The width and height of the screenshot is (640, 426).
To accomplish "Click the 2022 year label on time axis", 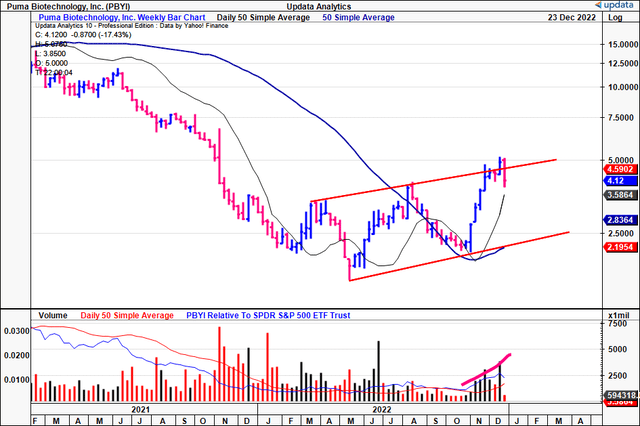I will coord(382,409).
